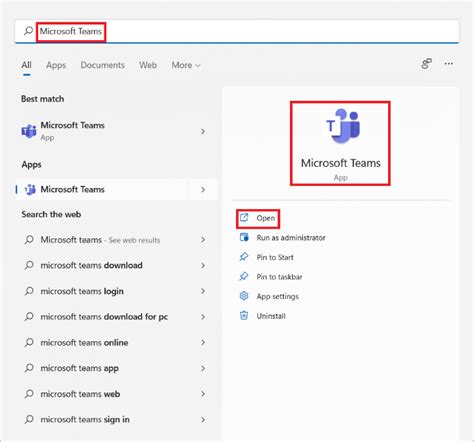This screenshot has width=474, height=442.
Task: Expand the More filter dropdown
Action: coord(186,65)
